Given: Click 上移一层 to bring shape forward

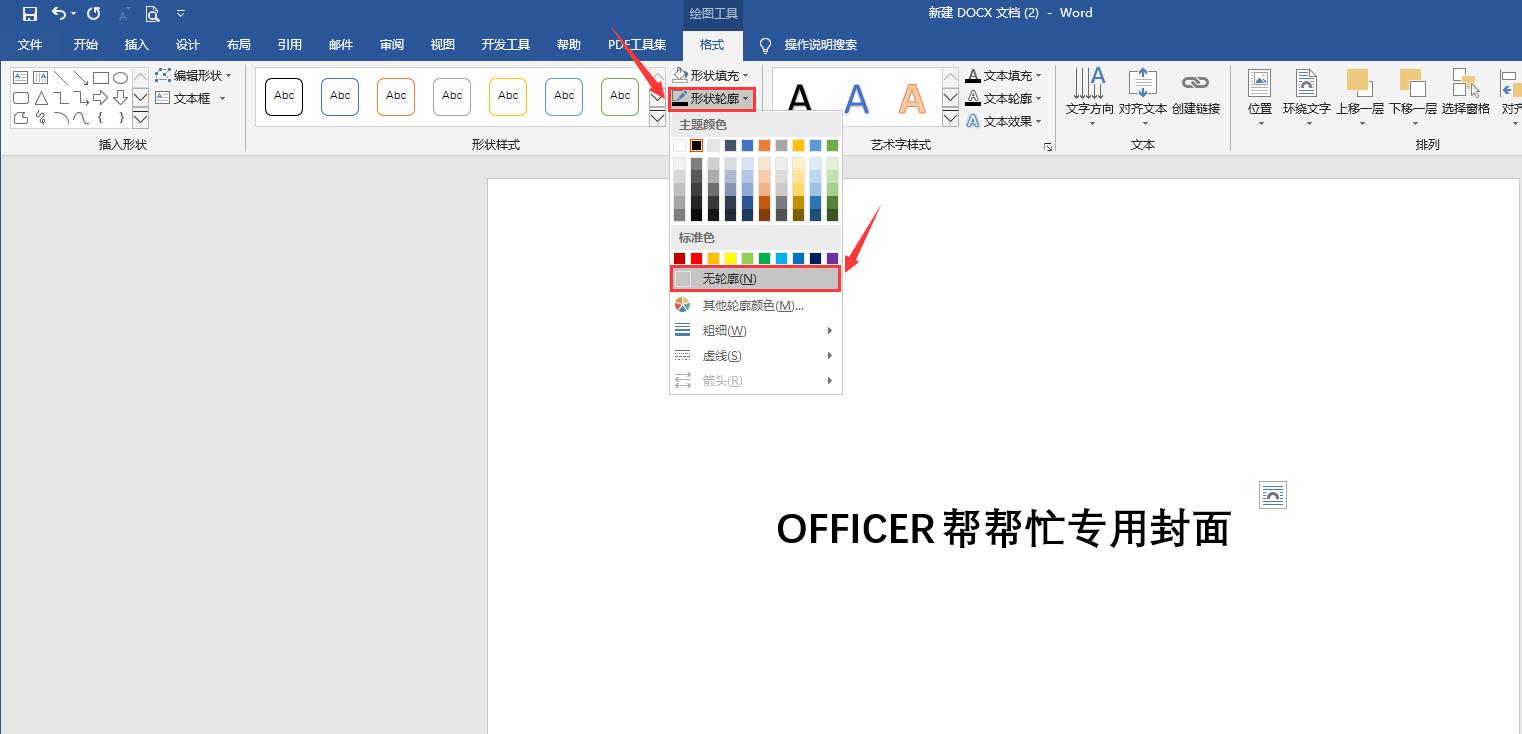Looking at the screenshot, I should (x=1358, y=92).
